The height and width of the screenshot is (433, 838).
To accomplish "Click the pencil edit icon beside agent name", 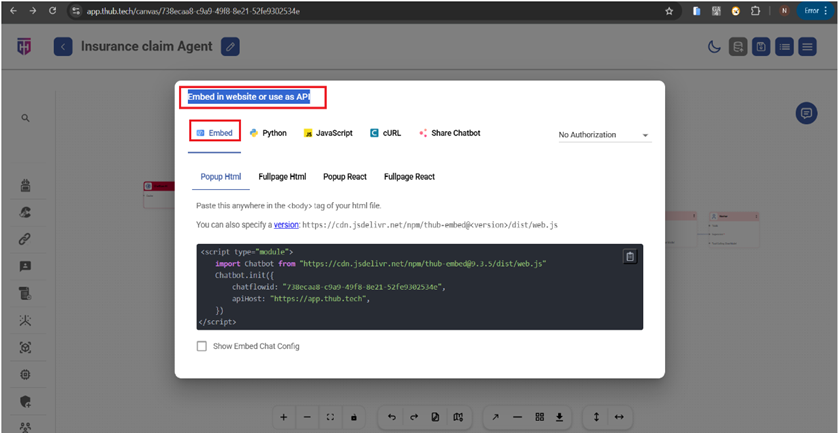I will point(230,46).
